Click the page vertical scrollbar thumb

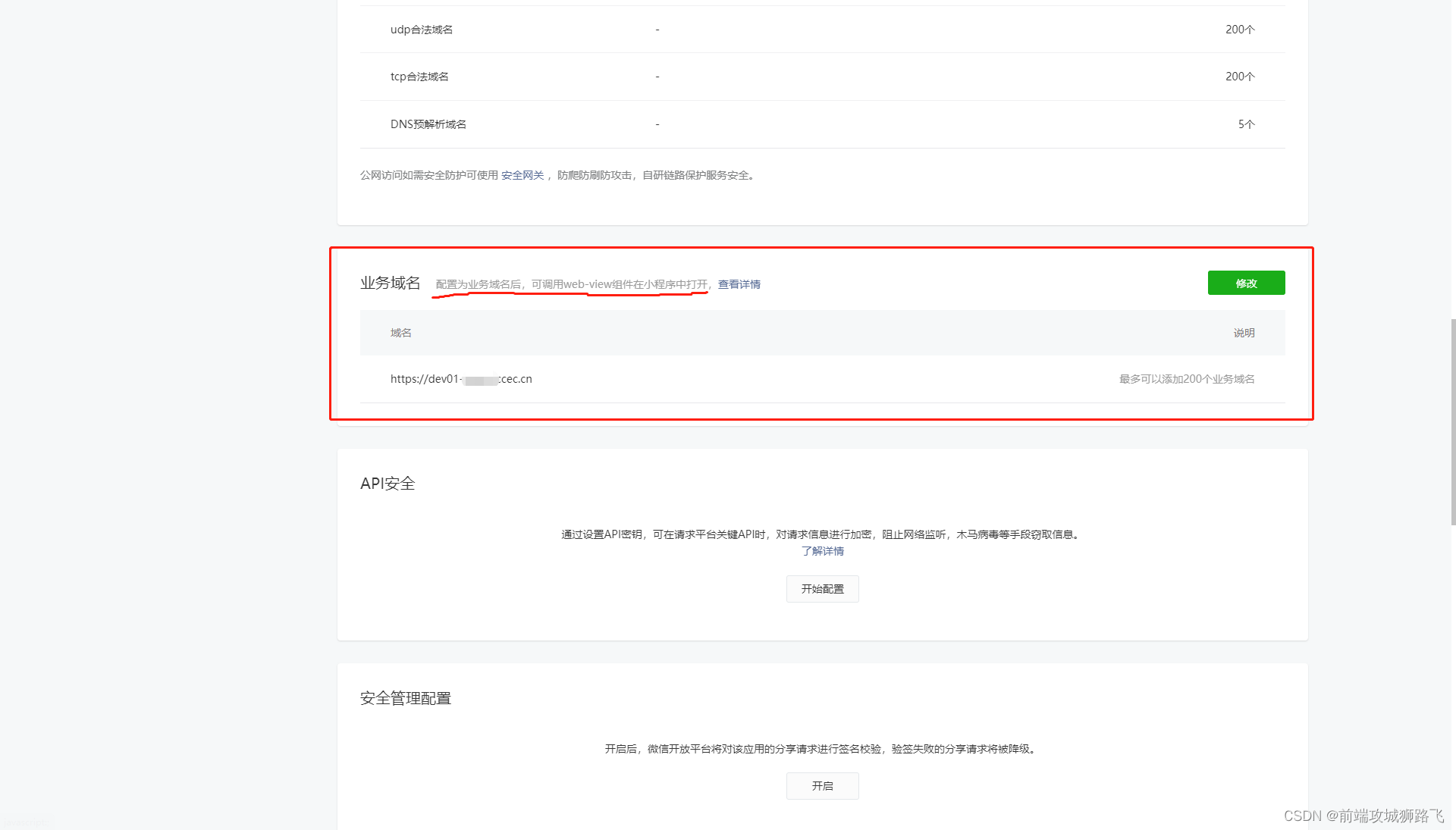(x=1452, y=421)
